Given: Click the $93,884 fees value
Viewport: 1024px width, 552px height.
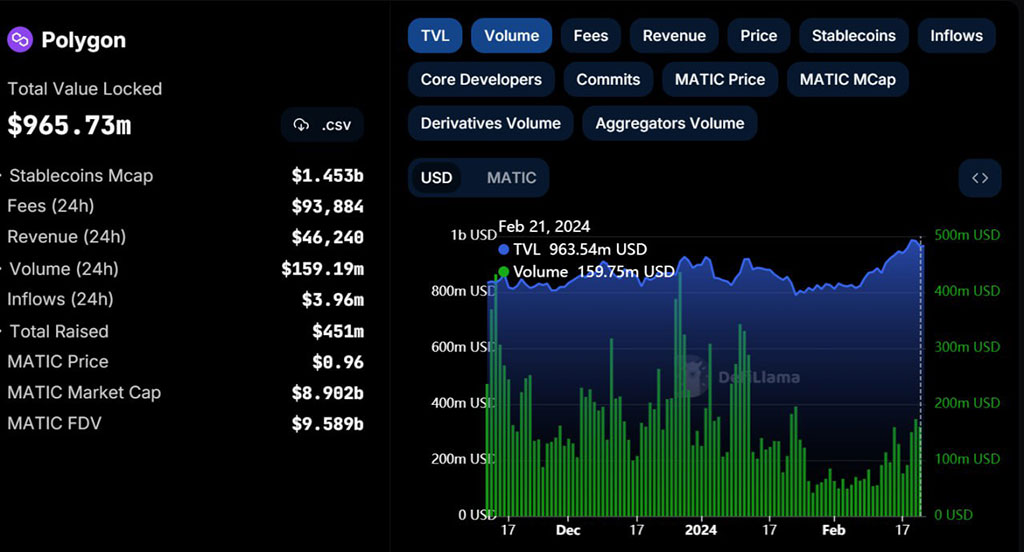Looking at the screenshot, I should tap(328, 206).
